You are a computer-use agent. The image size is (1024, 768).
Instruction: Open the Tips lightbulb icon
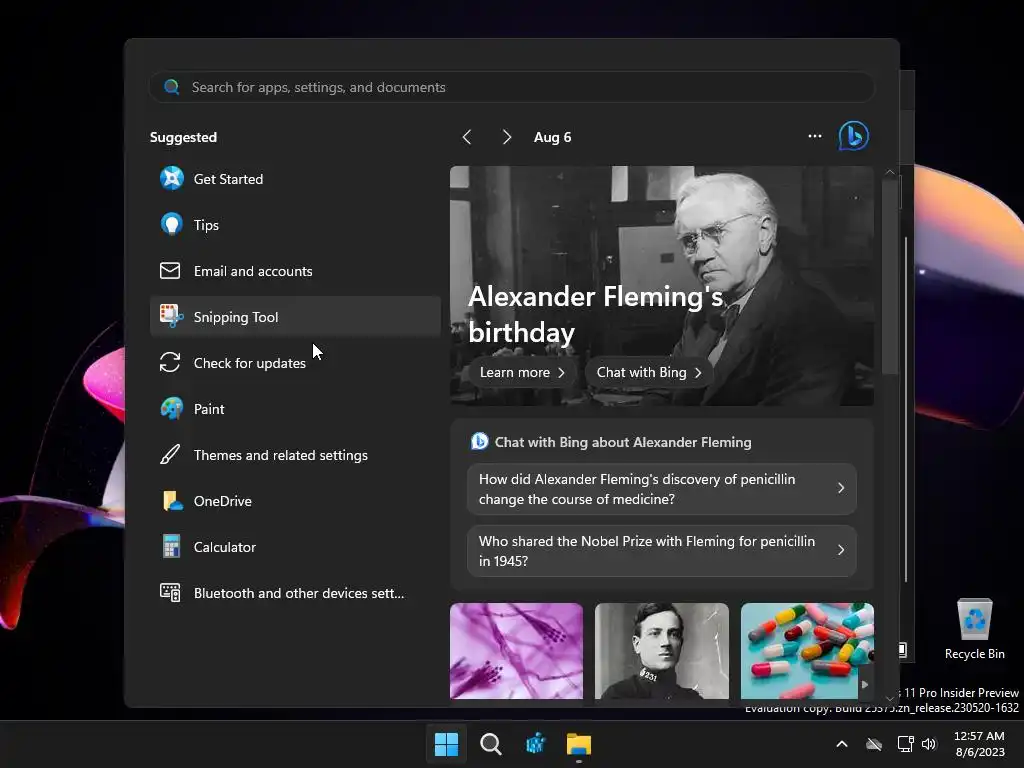click(171, 224)
